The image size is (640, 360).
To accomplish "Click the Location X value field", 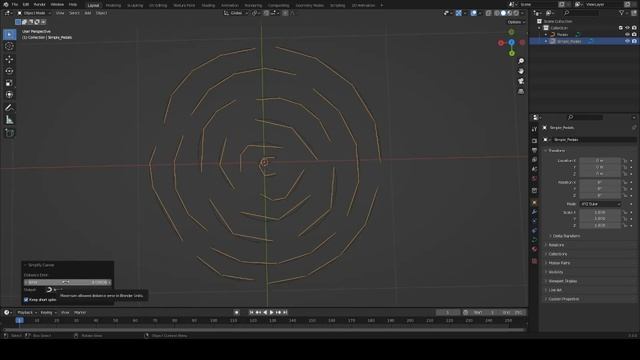I will point(599,161).
